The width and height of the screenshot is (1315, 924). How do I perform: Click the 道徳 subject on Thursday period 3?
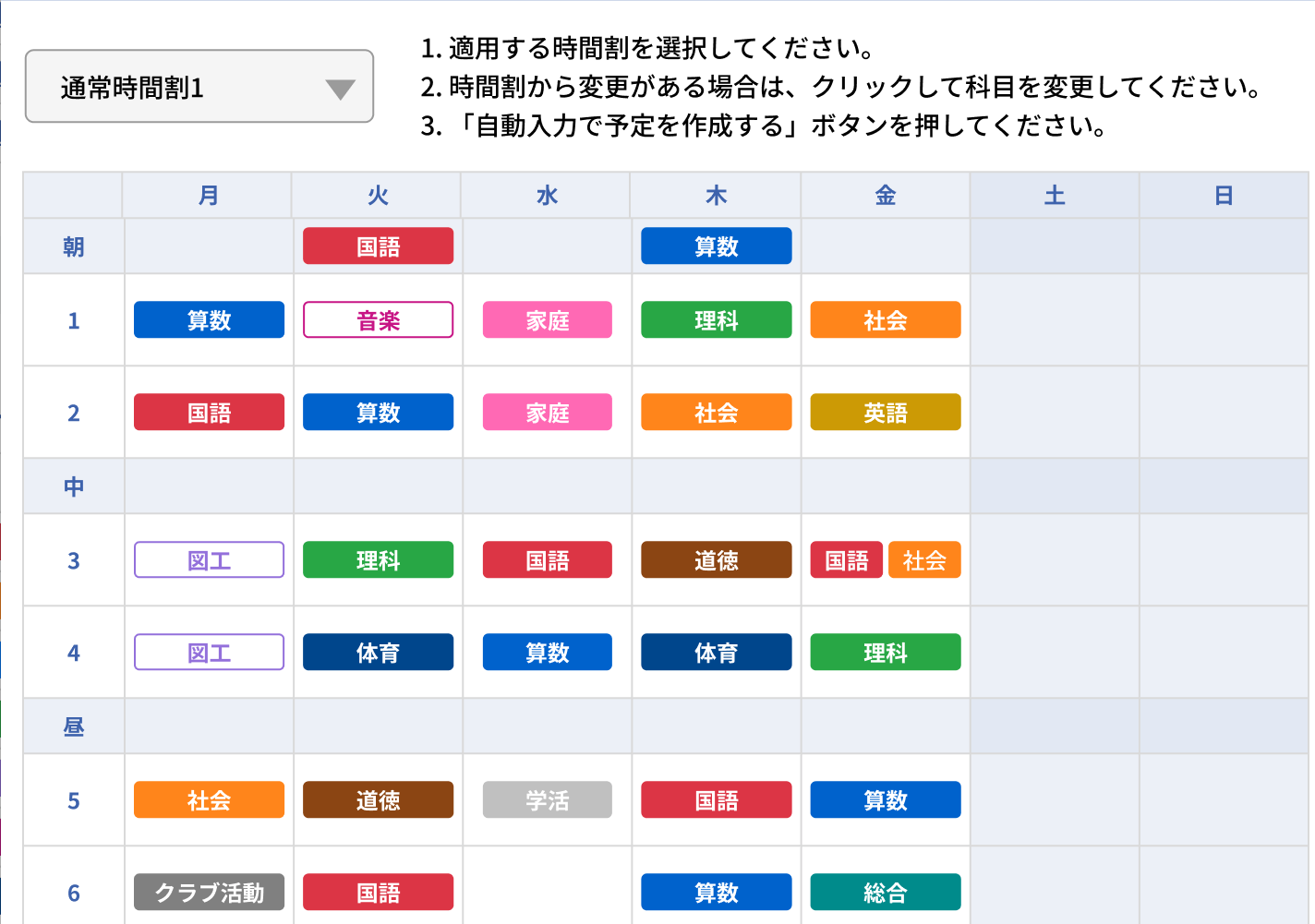coord(716,560)
